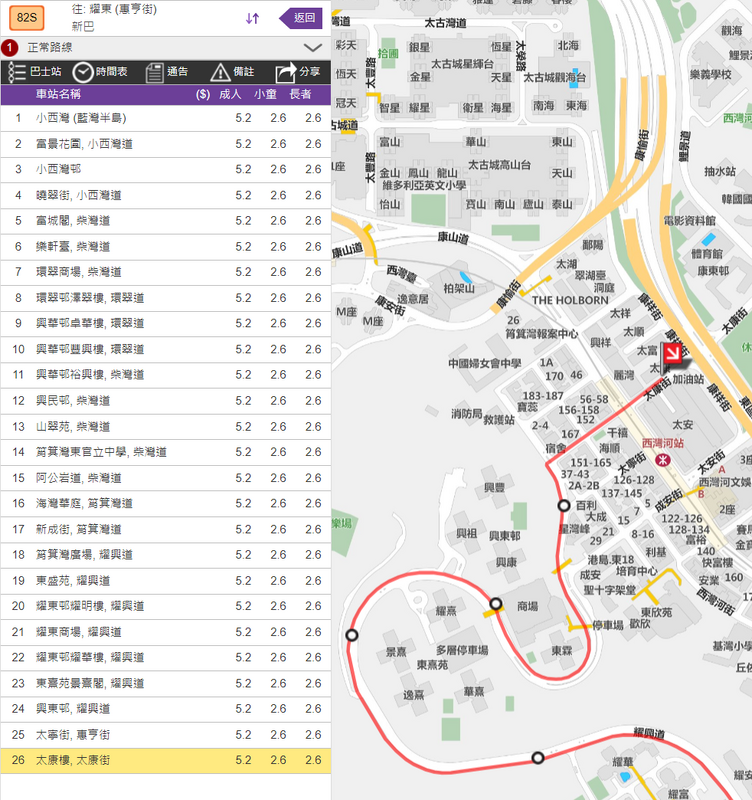This screenshot has height=800, width=752.
Task: Select stop 10 興華邨豐興樓, 環翠道
Action: pos(166,349)
